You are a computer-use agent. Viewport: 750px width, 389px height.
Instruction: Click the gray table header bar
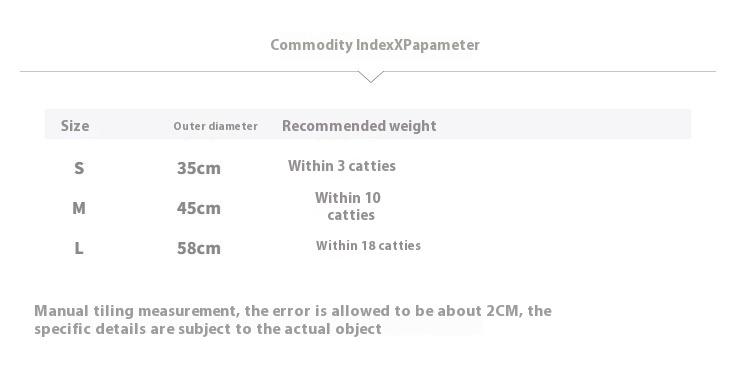(x=368, y=124)
